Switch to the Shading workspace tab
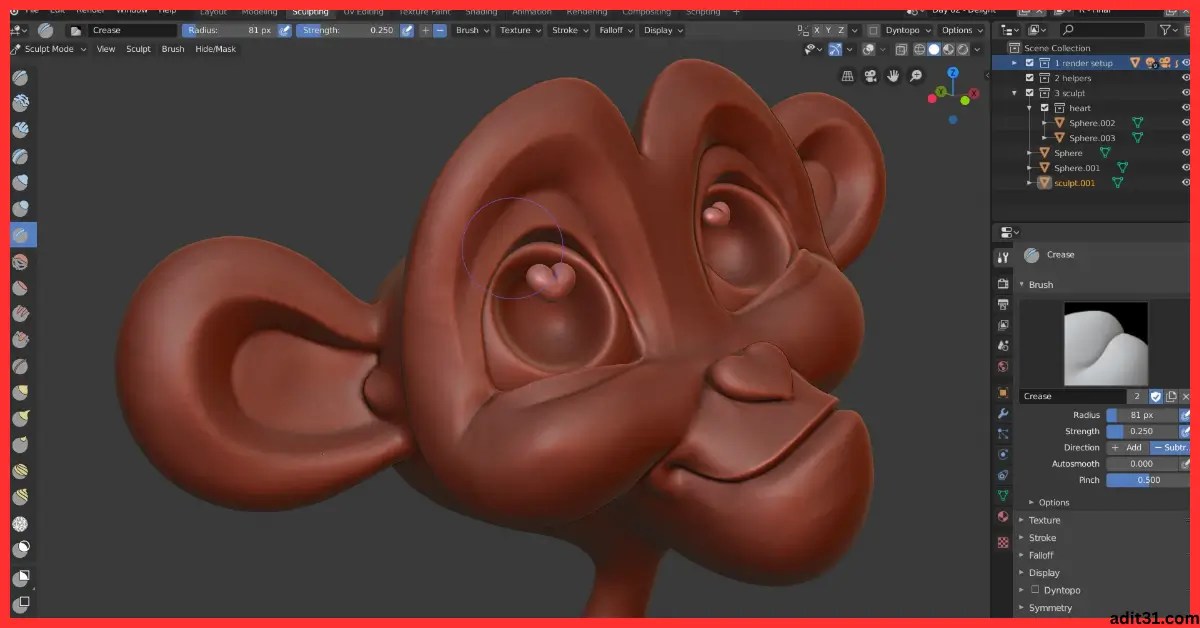Image resolution: width=1200 pixels, height=628 pixels. (482, 12)
